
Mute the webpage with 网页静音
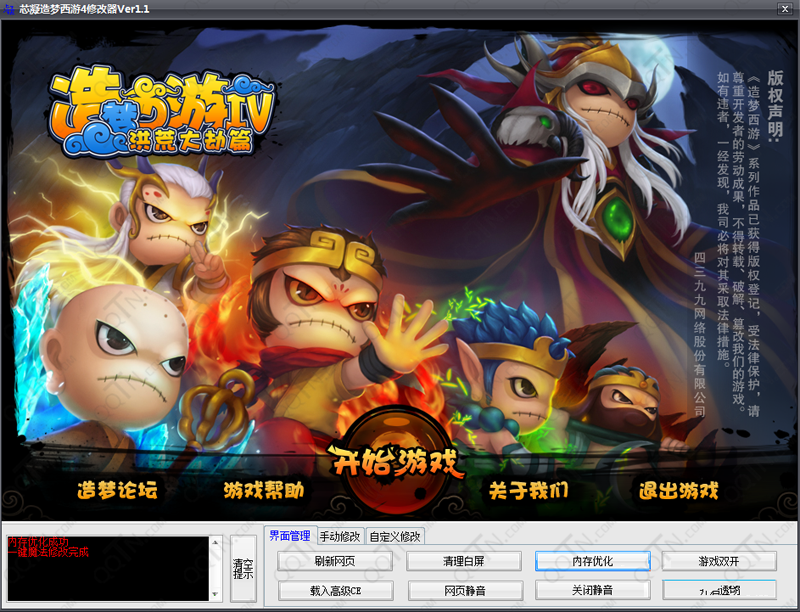click(465, 591)
